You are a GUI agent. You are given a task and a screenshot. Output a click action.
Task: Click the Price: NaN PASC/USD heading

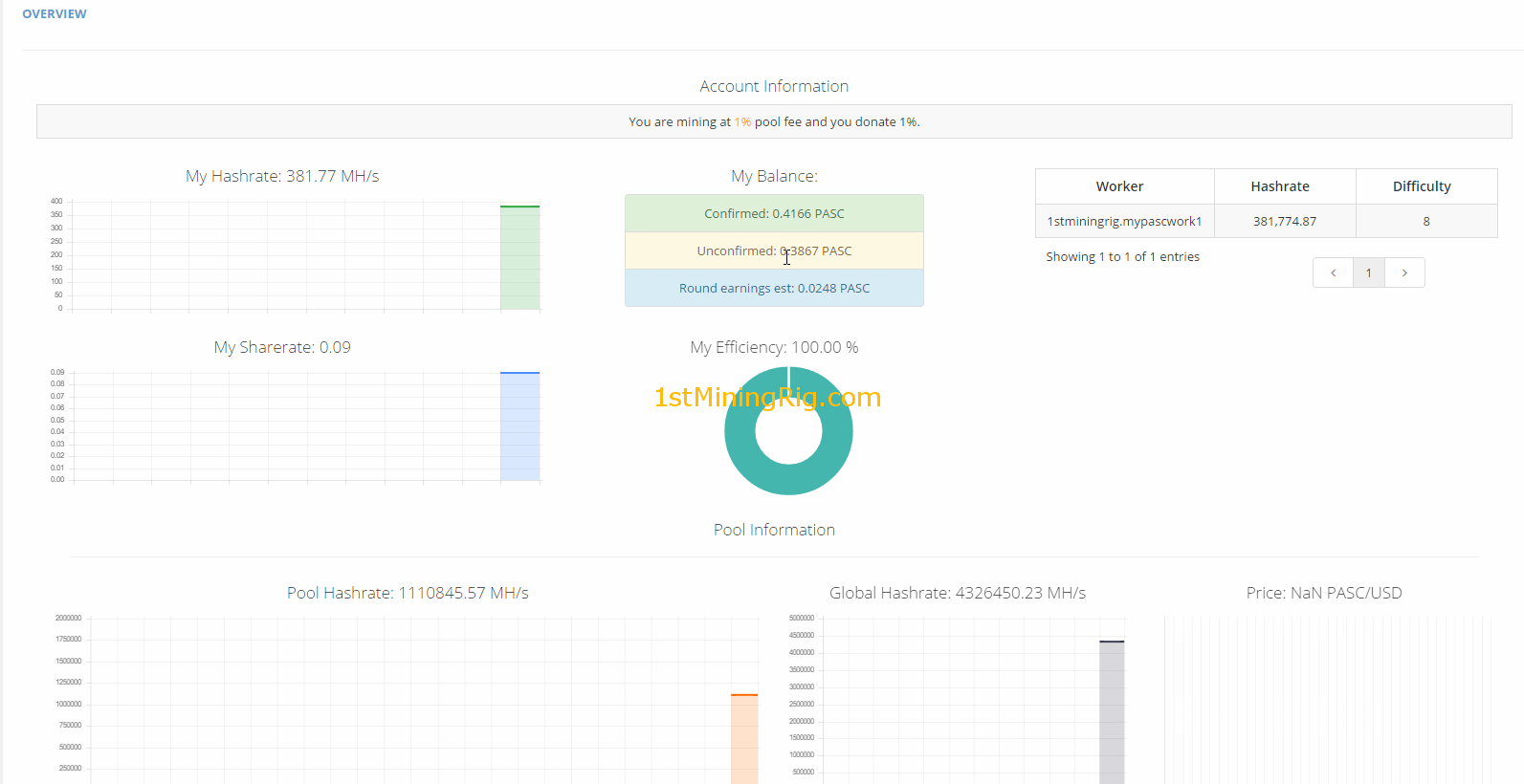tap(1324, 593)
